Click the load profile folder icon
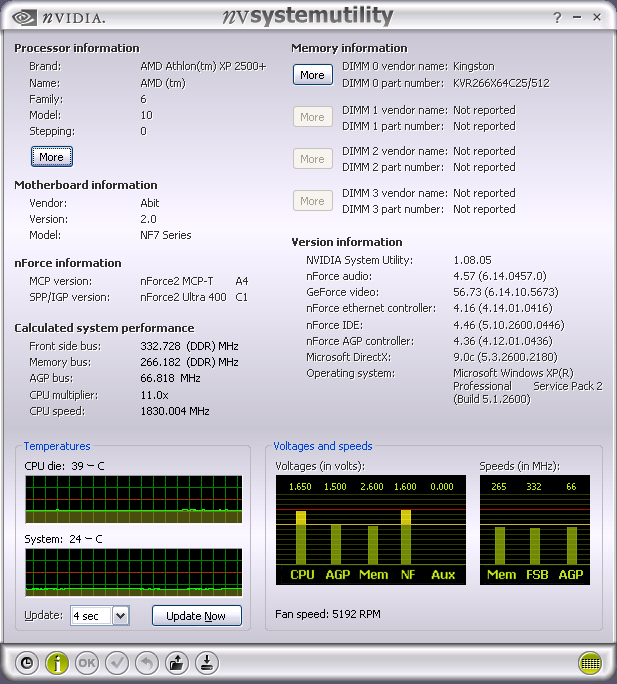The image size is (617, 684). click(x=177, y=662)
